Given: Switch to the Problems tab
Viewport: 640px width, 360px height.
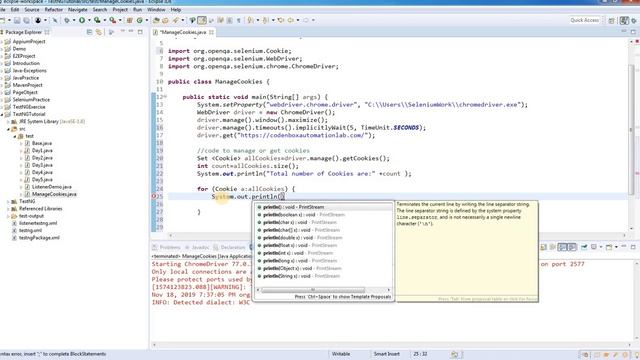Looking at the screenshot, I should (x=167, y=247).
